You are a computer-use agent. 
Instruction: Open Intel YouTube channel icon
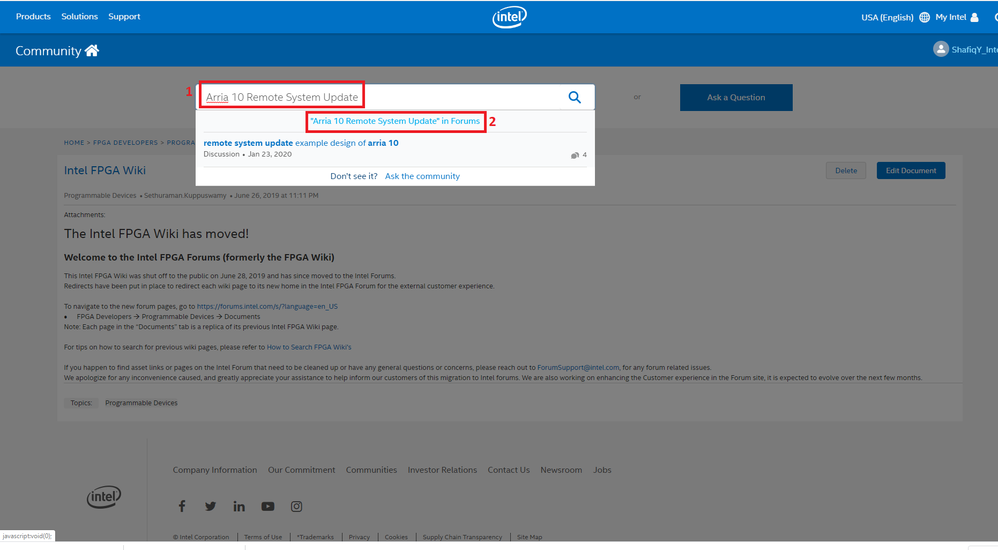pos(267,506)
